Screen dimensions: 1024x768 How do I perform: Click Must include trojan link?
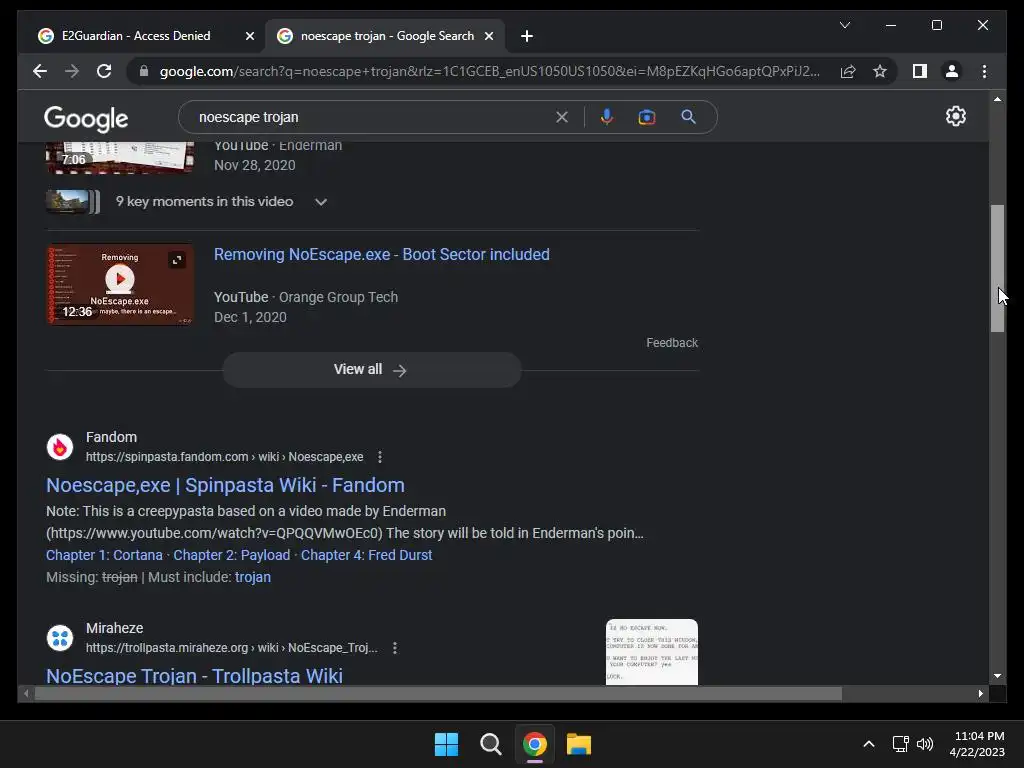[253, 577]
